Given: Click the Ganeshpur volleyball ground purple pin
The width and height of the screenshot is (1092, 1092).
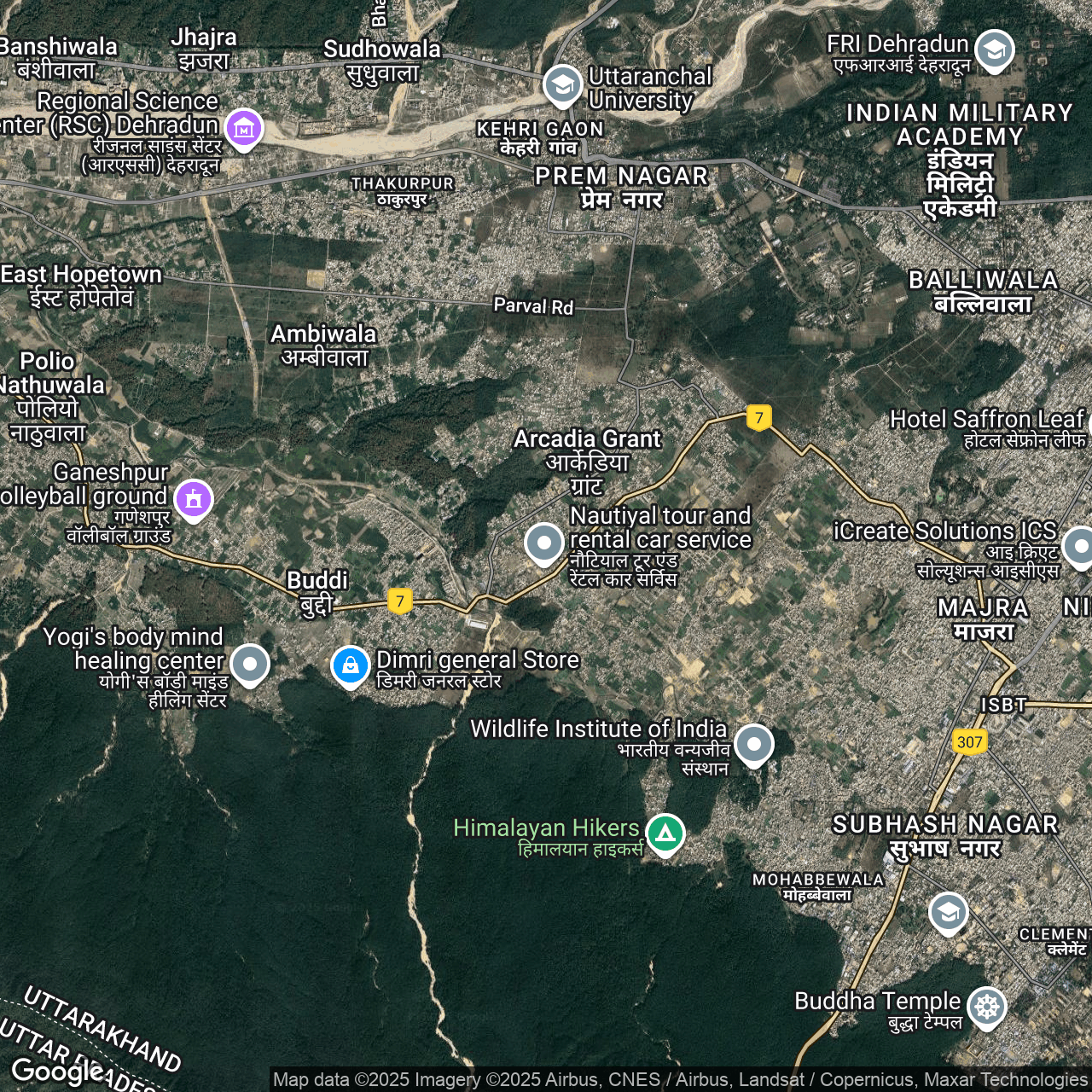Looking at the screenshot, I should pyautogui.click(x=194, y=498).
